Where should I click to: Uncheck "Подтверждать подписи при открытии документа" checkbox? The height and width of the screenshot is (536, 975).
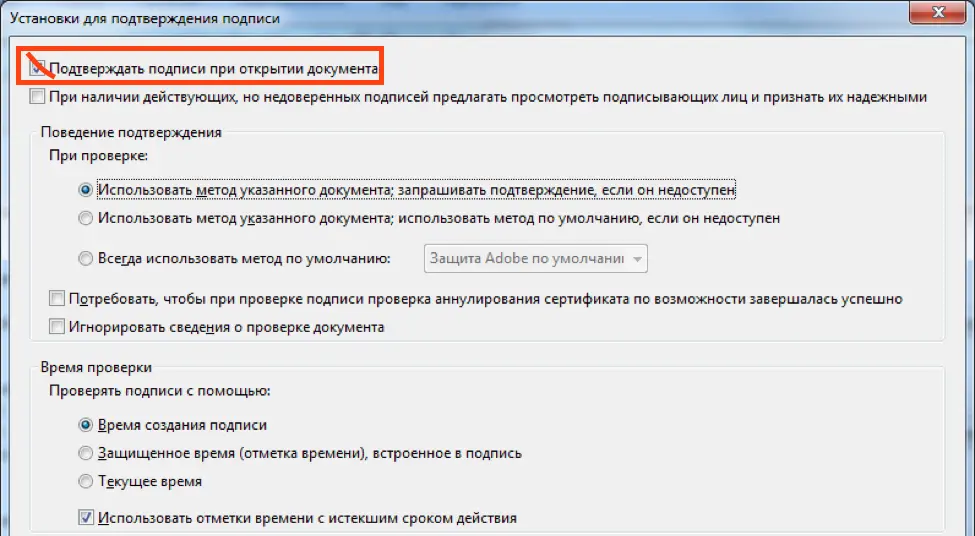[x=38, y=69]
